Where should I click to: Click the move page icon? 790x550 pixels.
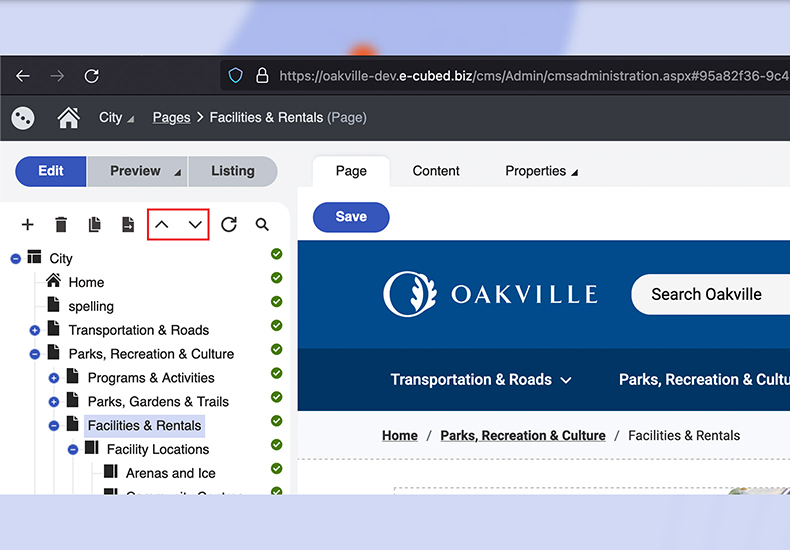click(x=128, y=225)
